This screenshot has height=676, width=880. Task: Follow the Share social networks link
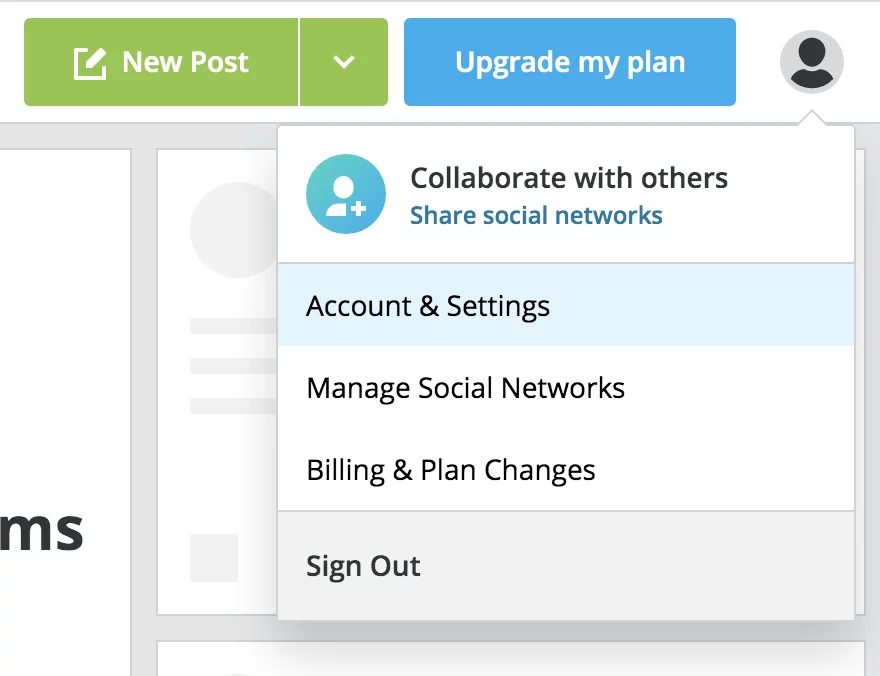(x=536, y=215)
